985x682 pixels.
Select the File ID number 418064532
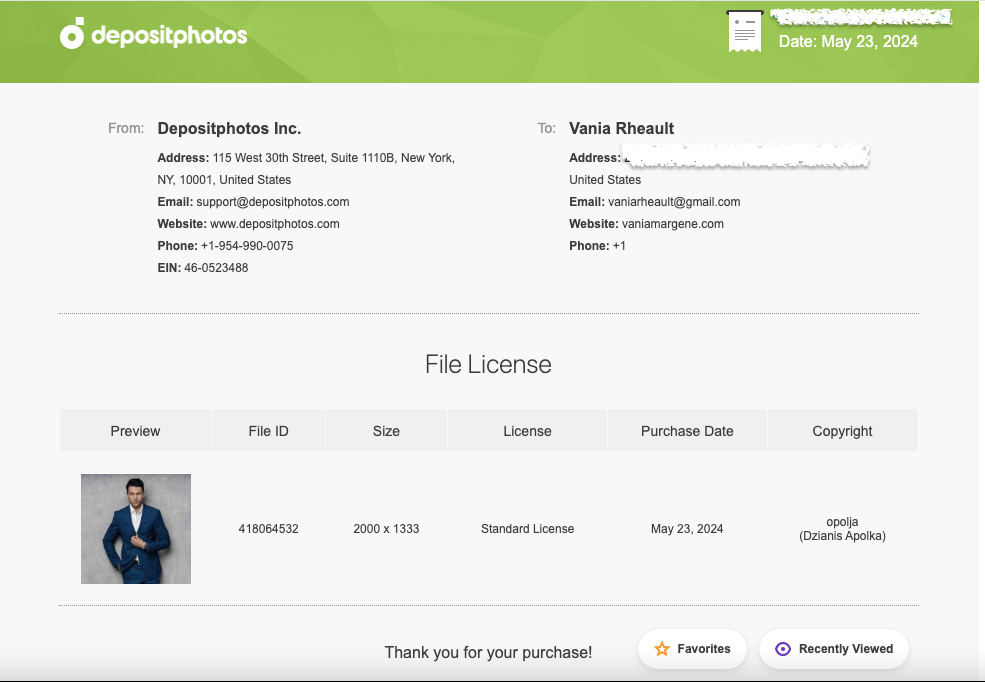(x=268, y=529)
